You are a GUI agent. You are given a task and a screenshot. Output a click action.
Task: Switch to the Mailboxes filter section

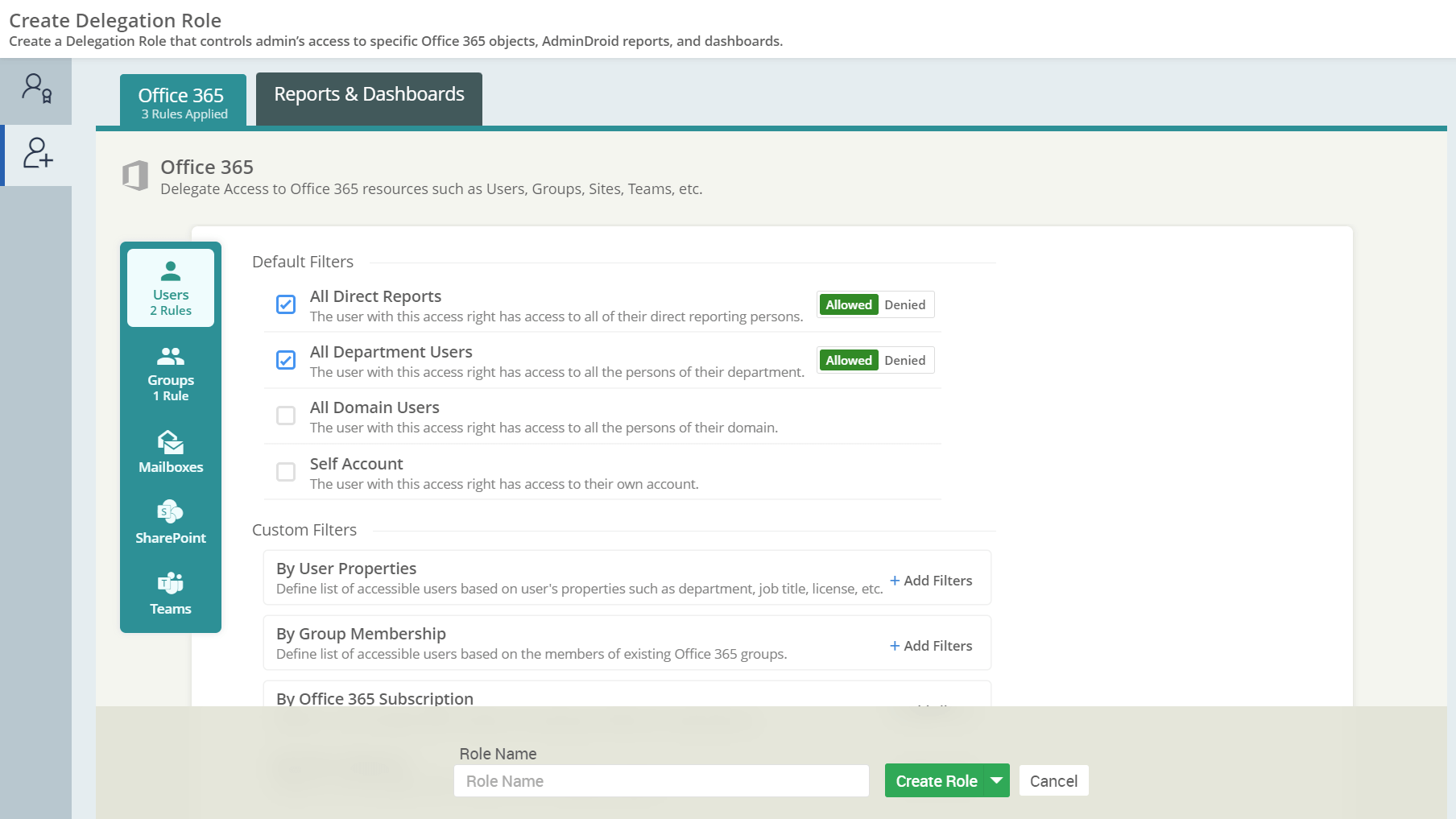point(170,454)
